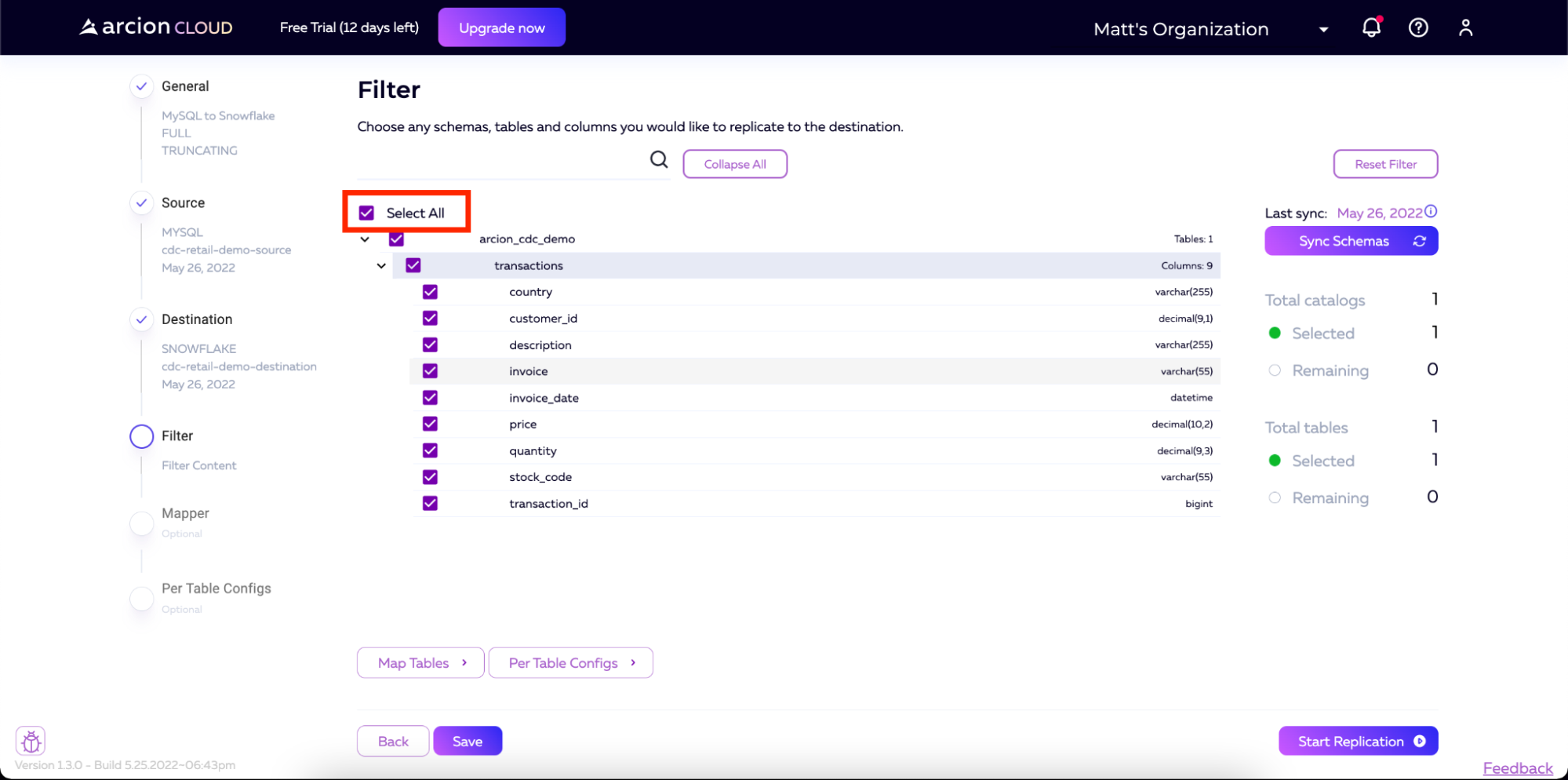Image resolution: width=1568 pixels, height=780 pixels.
Task: Uncheck the description column checkbox
Action: pyautogui.click(x=430, y=344)
